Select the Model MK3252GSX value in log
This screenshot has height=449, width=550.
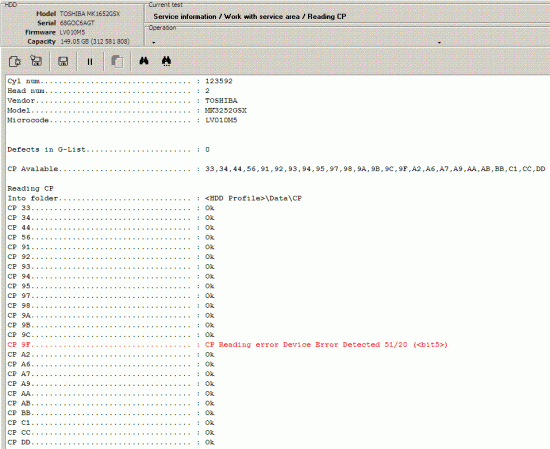pos(226,110)
